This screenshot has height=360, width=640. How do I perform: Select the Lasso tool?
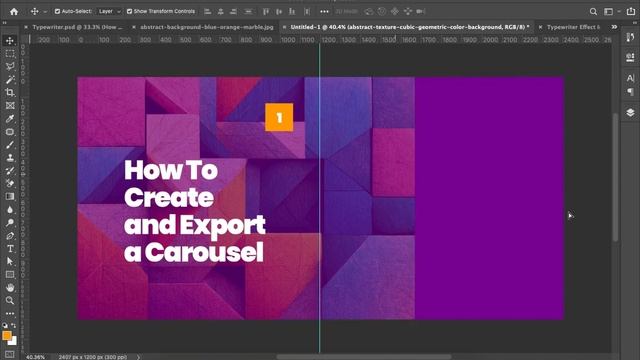click(x=10, y=67)
